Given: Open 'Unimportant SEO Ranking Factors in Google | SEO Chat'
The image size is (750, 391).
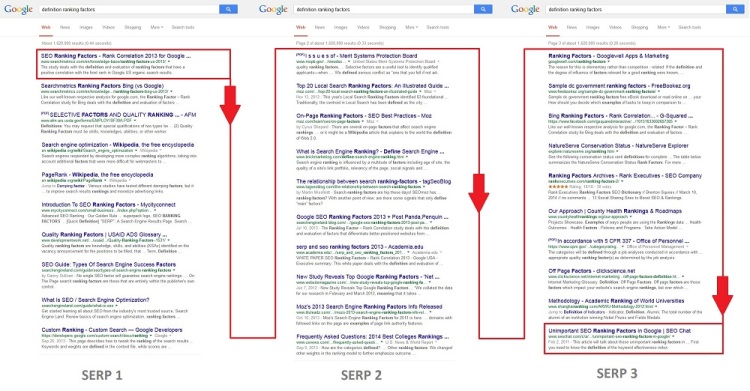Looking at the screenshot, I should [619, 331].
